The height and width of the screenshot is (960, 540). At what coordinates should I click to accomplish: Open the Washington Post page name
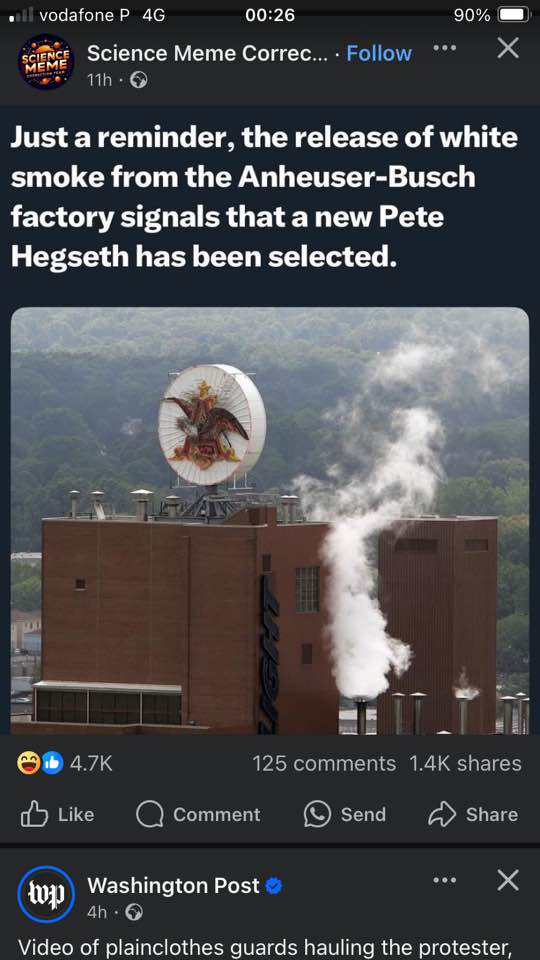point(173,885)
